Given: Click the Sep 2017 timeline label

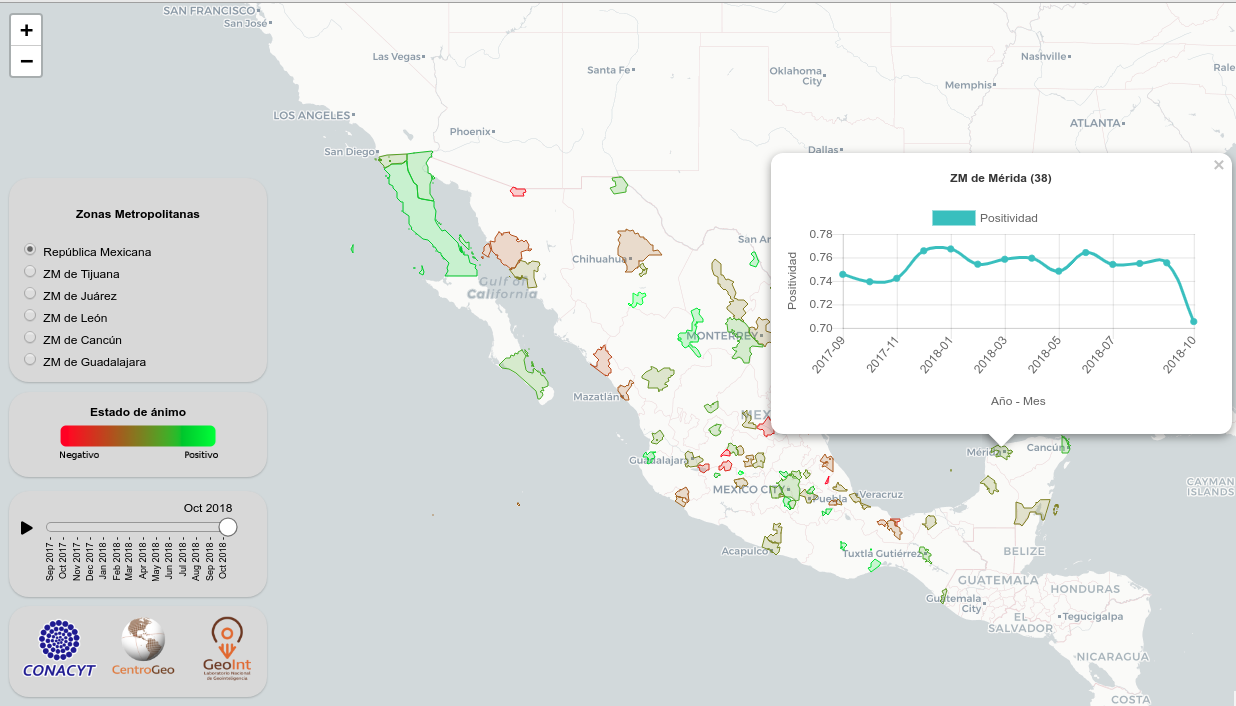Looking at the screenshot, I should (x=50, y=560).
